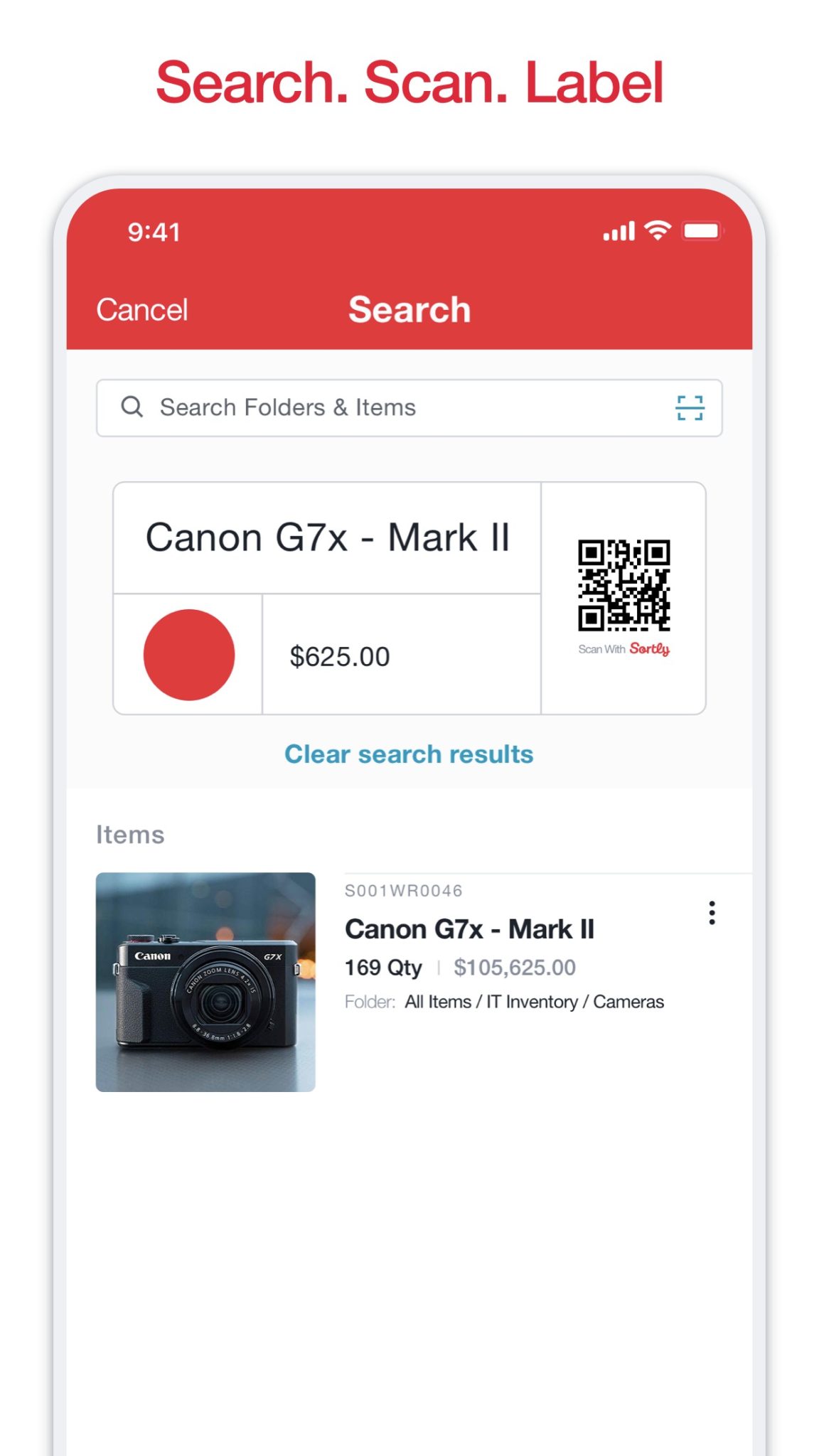Select the magnifying glass search icon
The width and height of the screenshot is (819, 1456).
(132, 407)
